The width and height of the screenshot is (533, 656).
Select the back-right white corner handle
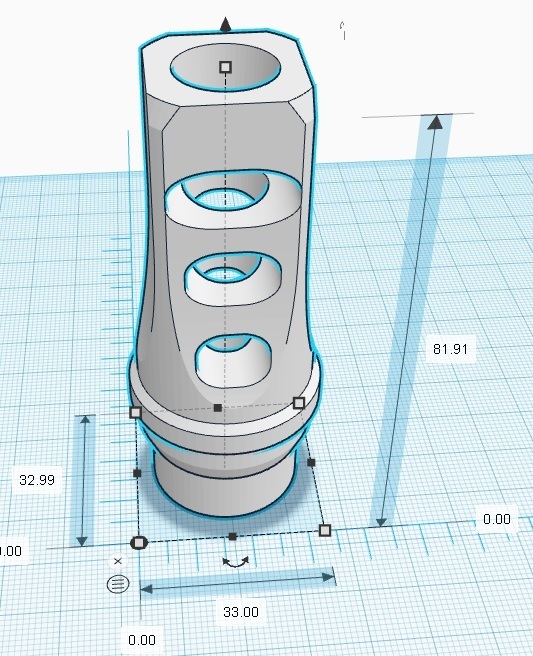click(299, 403)
